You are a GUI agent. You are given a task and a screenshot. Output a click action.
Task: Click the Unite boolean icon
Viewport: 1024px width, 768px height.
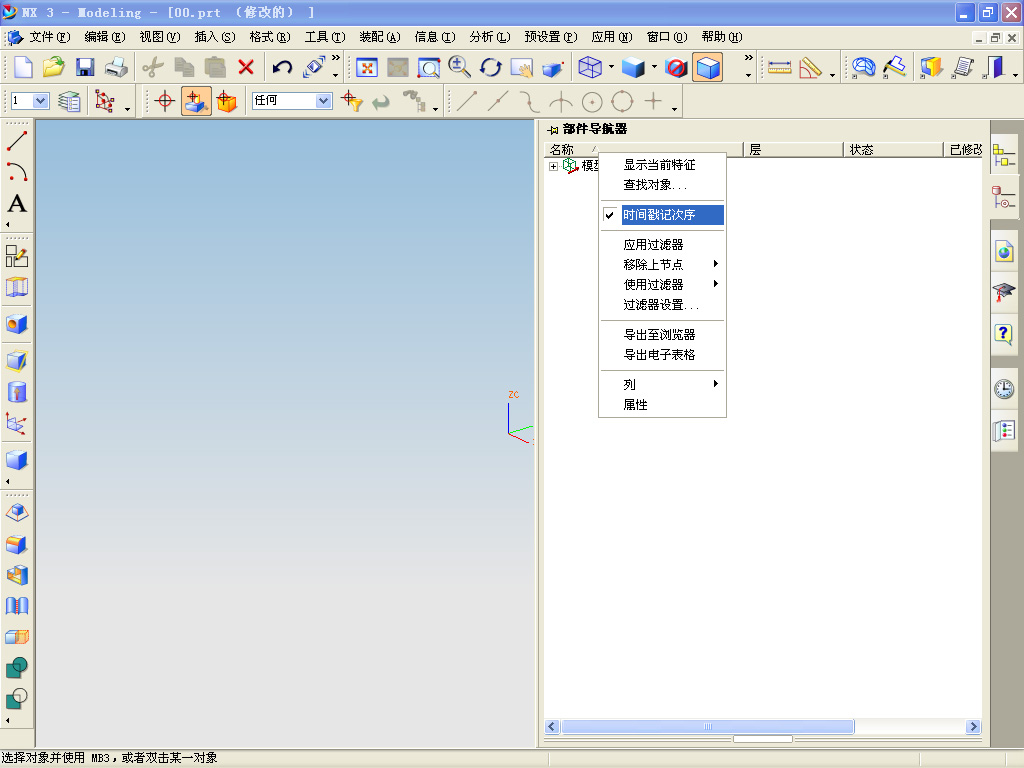pyautogui.click(x=16, y=667)
